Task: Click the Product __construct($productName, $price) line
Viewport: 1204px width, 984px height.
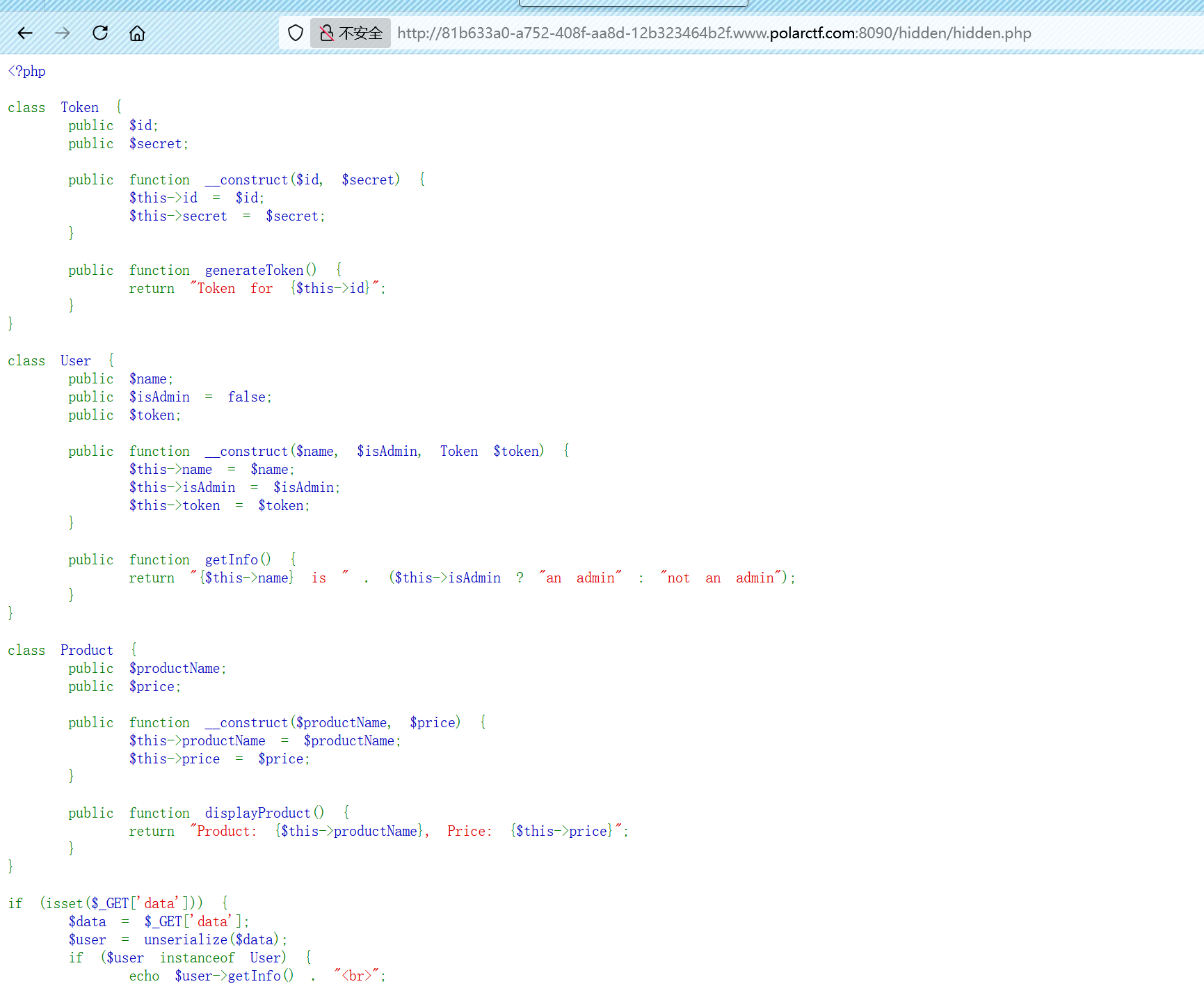Action: point(277,722)
